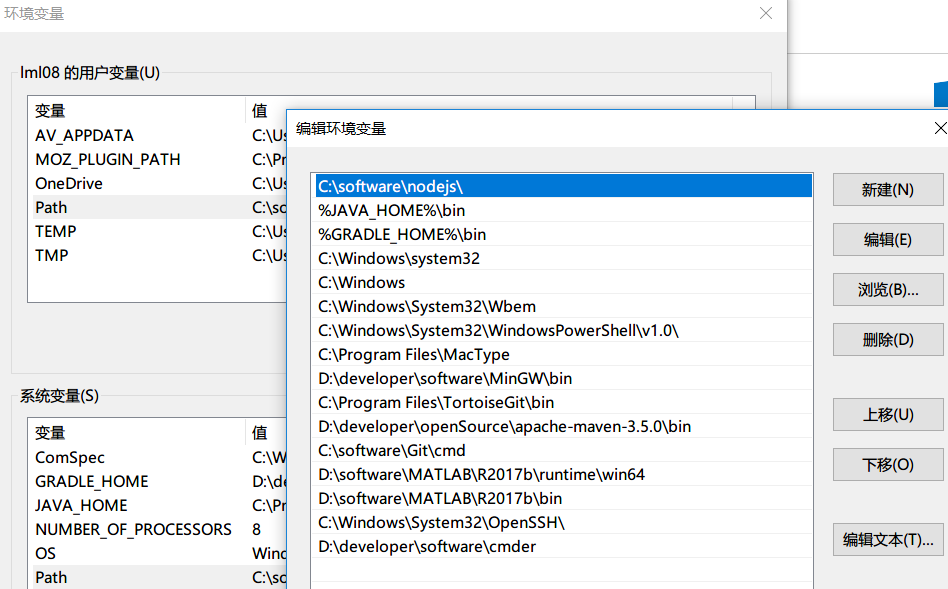Move selected path down with 下移(O)

tap(886, 464)
